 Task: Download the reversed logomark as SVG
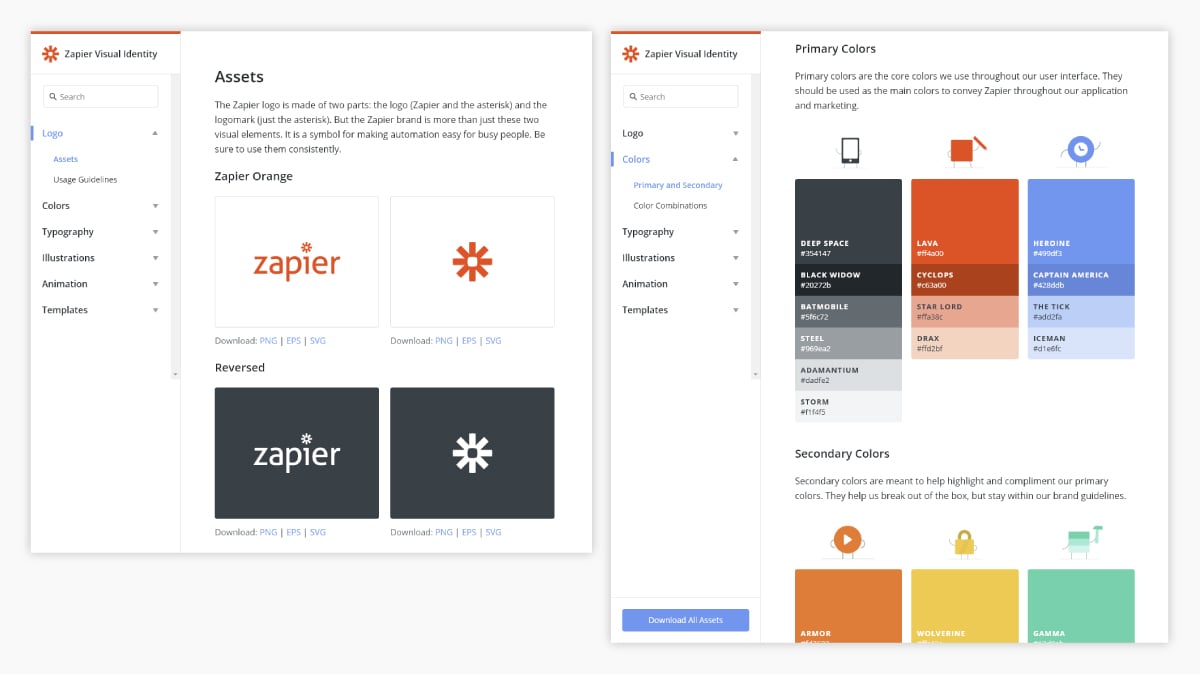click(493, 531)
